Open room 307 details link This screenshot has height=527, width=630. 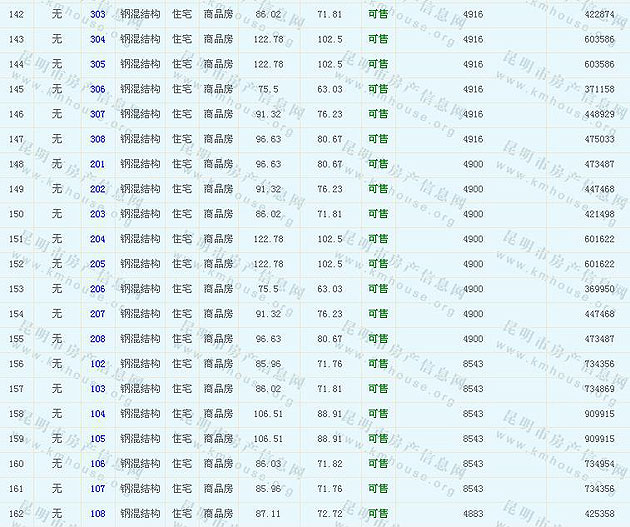(97, 115)
